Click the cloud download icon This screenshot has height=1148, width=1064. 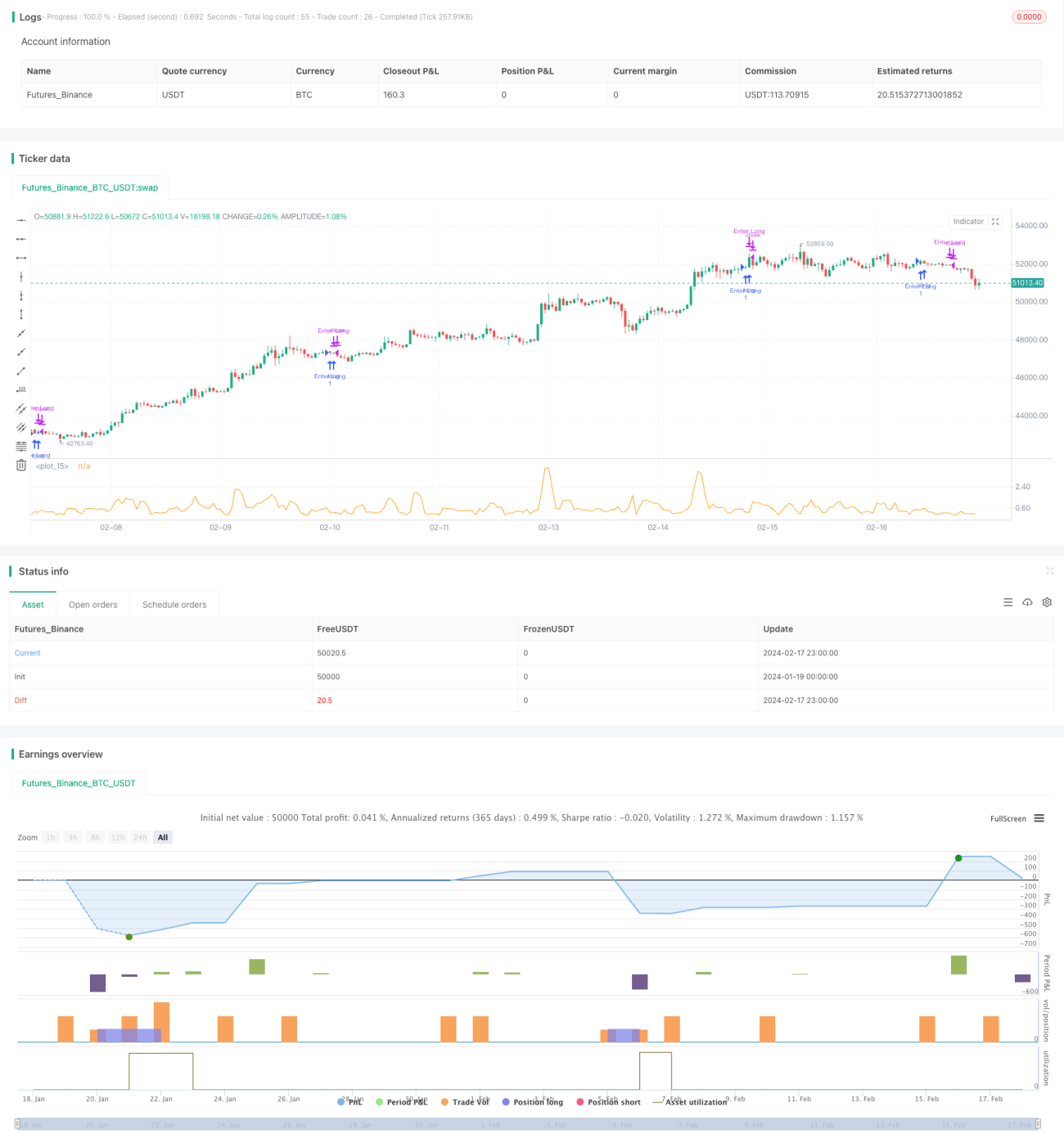1027,602
